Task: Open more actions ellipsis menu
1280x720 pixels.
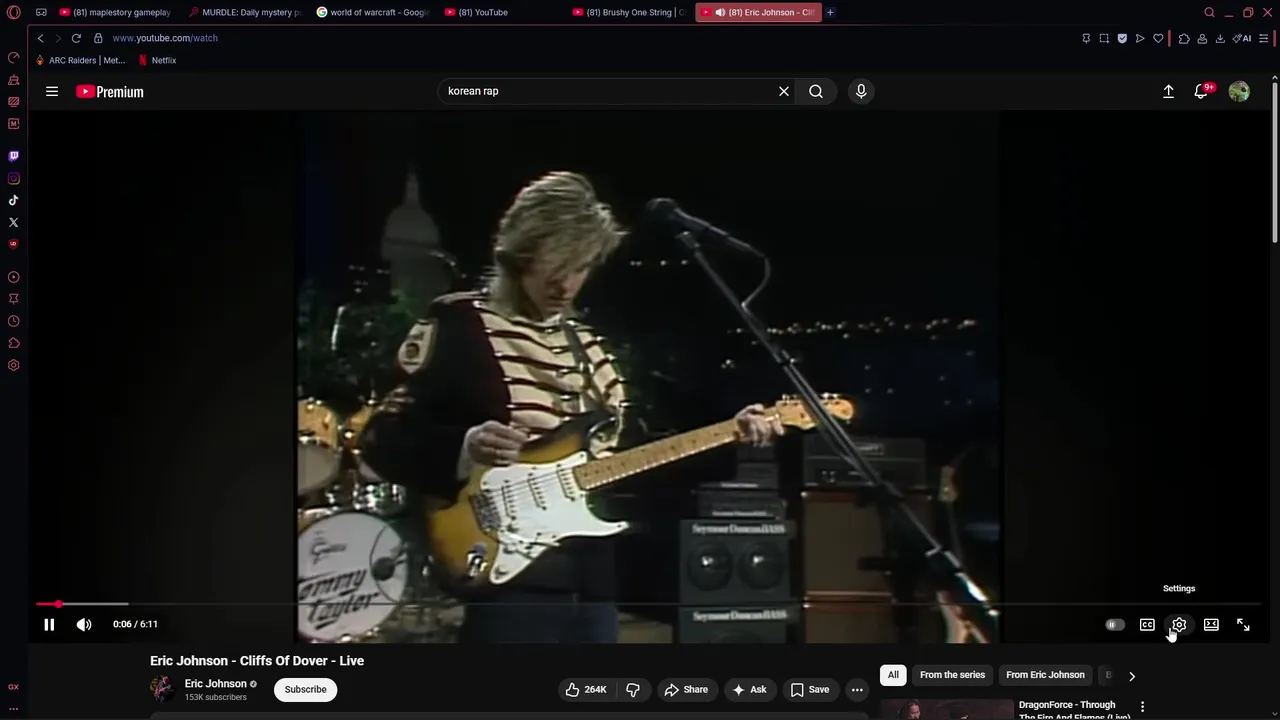Action: pyautogui.click(x=857, y=689)
